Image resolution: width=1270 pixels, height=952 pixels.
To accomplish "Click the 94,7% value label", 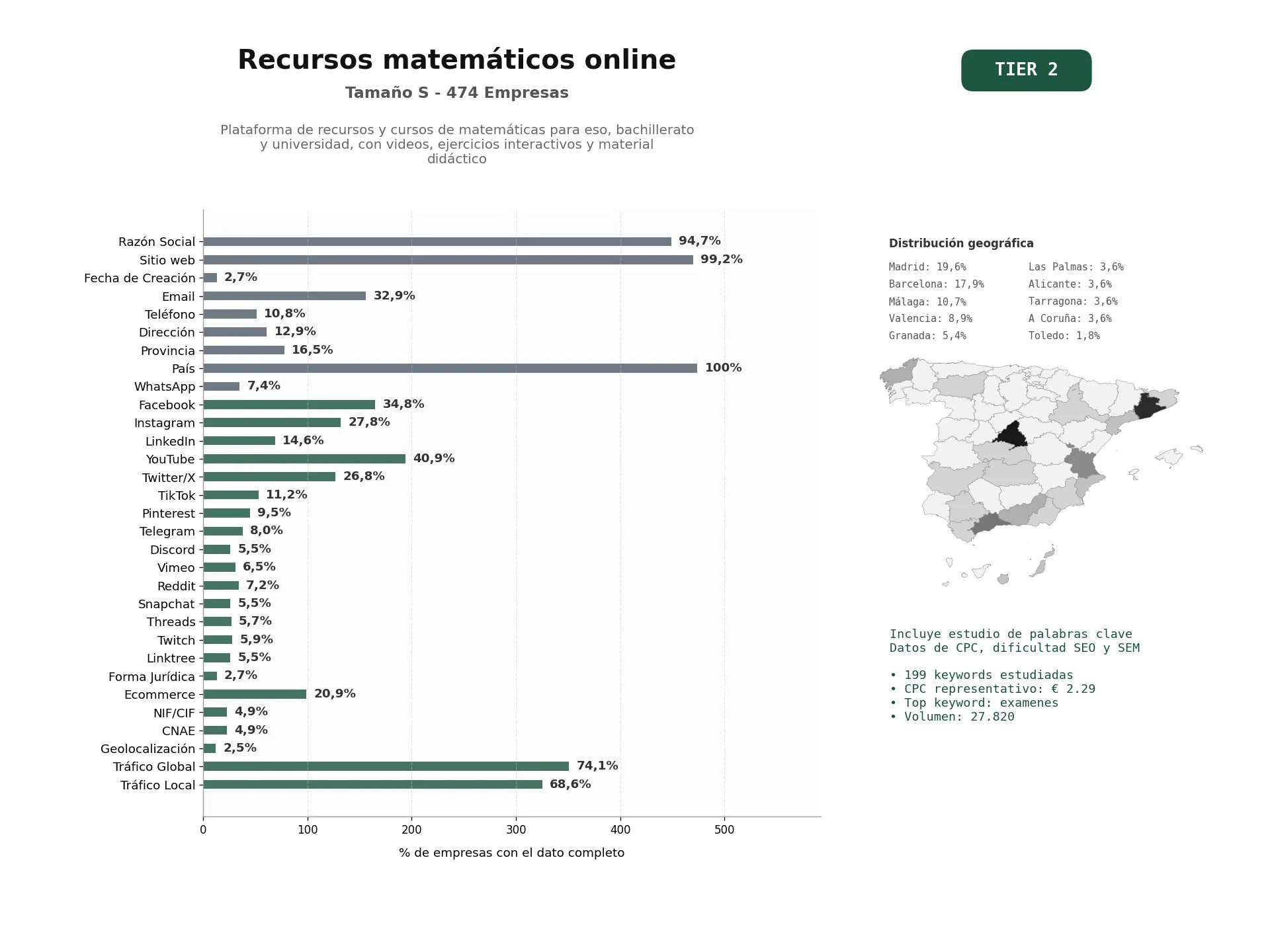I will (700, 241).
